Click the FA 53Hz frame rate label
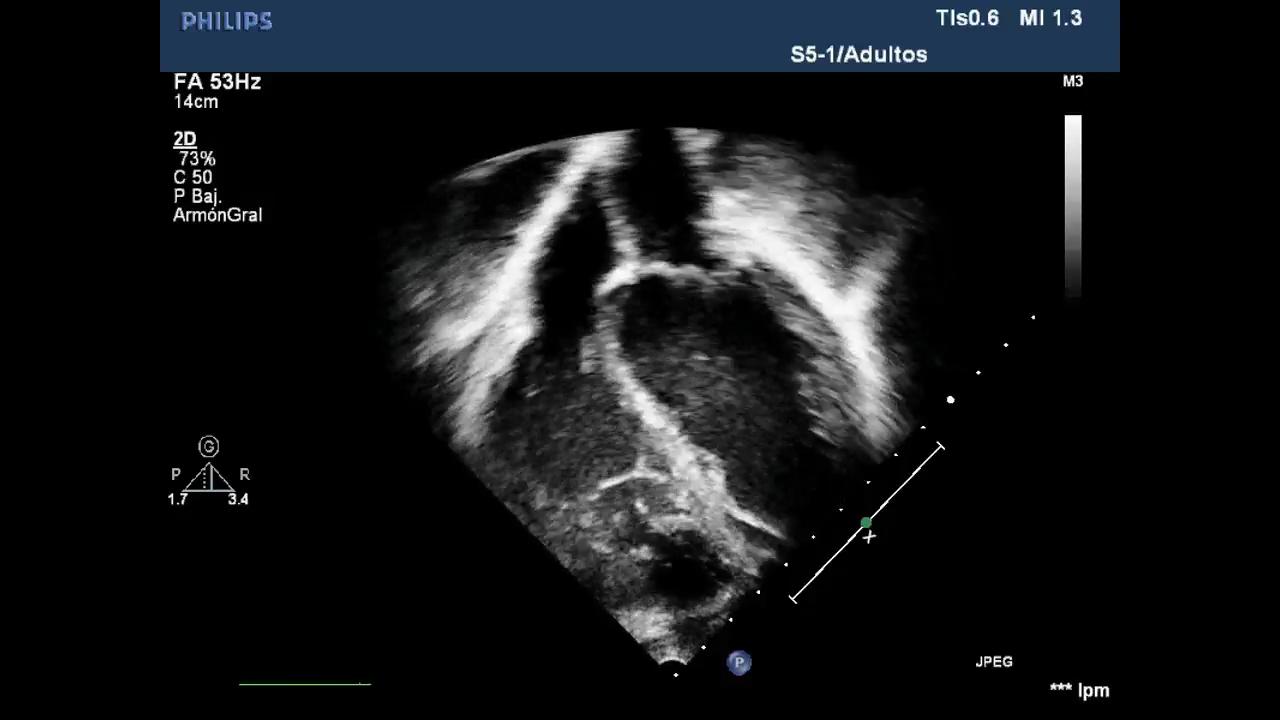Image resolution: width=1280 pixels, height=720 pixels. [x=217, y=82]
